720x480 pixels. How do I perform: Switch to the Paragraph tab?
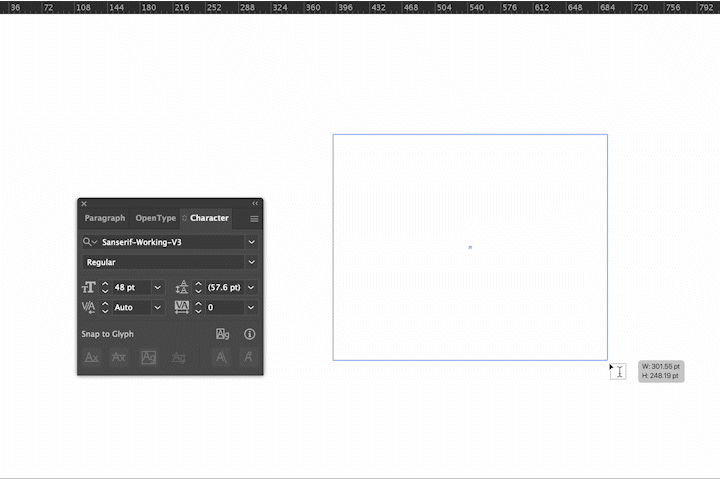tap(105, 218)
